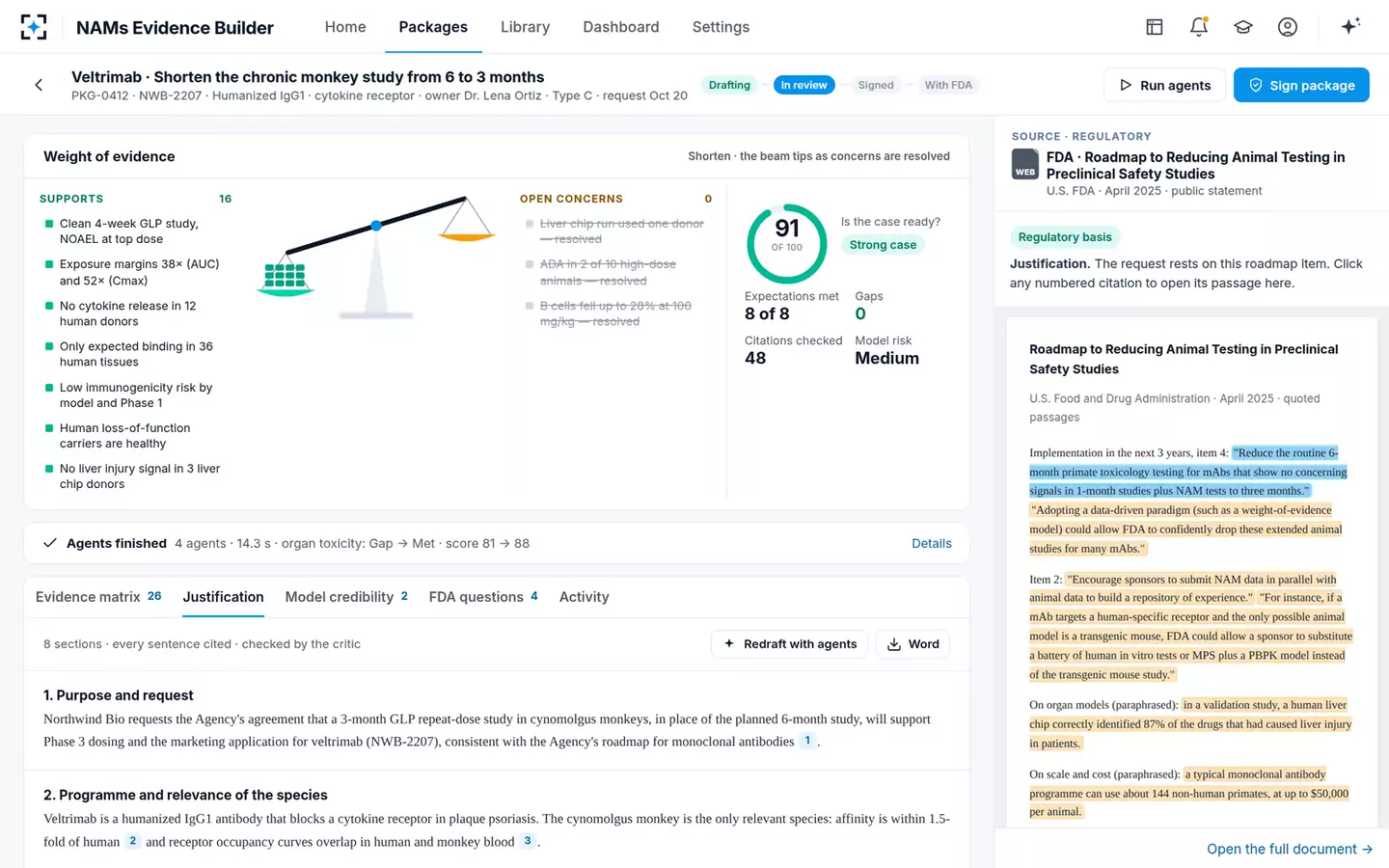Screen dimensions: 1389x868
Task: Click the Strong case badge
Action: [x=883, y=245]
